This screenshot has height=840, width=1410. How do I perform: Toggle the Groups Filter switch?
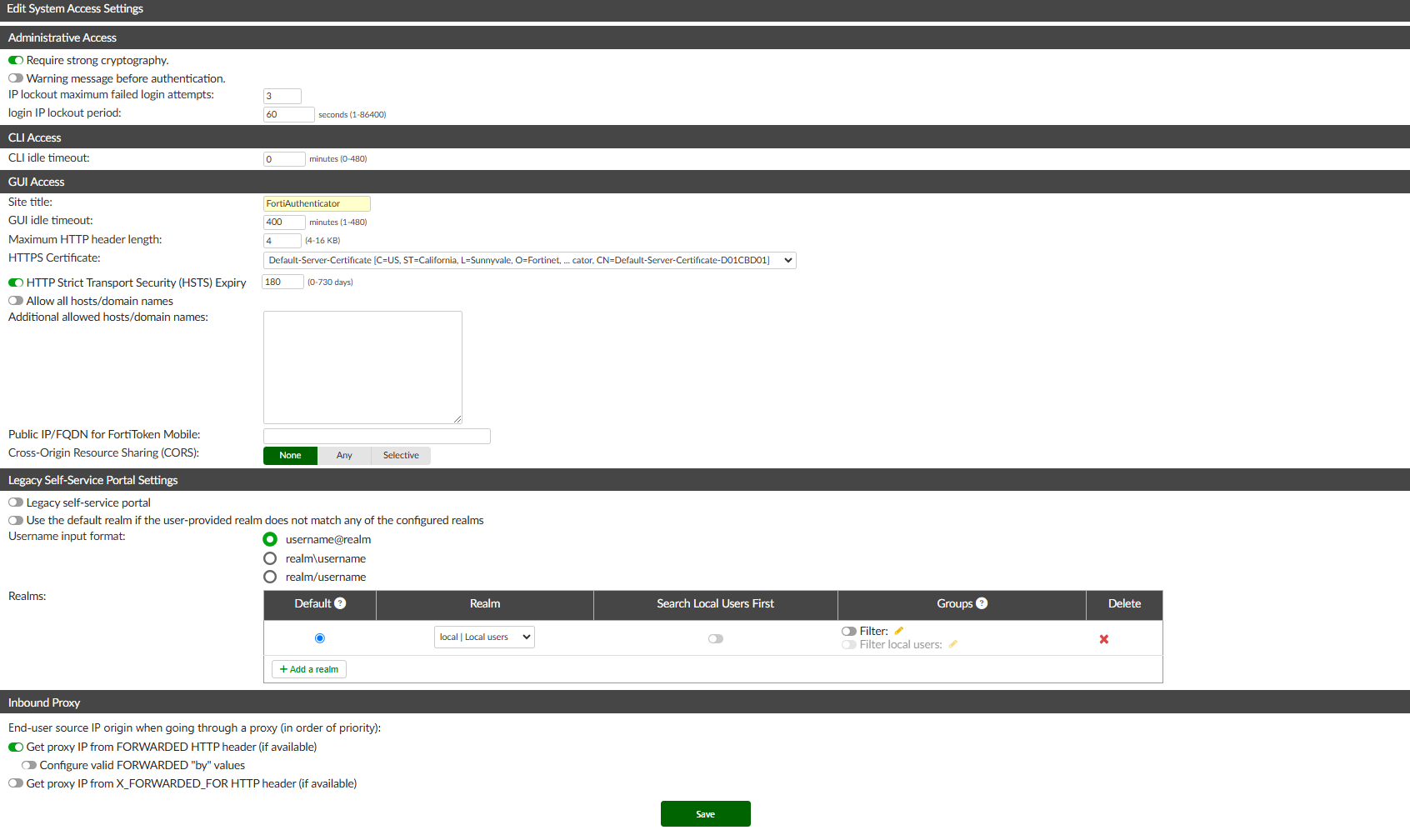849,631
